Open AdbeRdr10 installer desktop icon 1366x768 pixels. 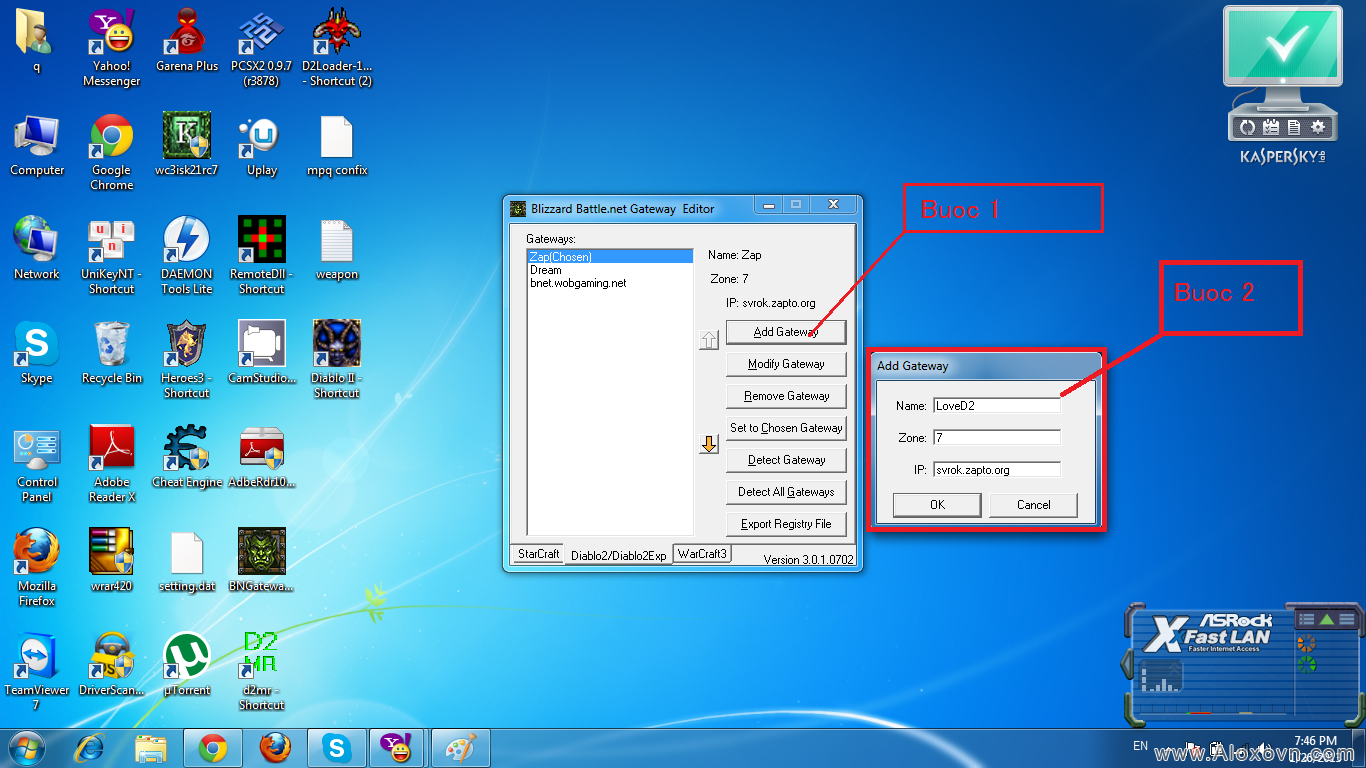[x=261, y=456]
